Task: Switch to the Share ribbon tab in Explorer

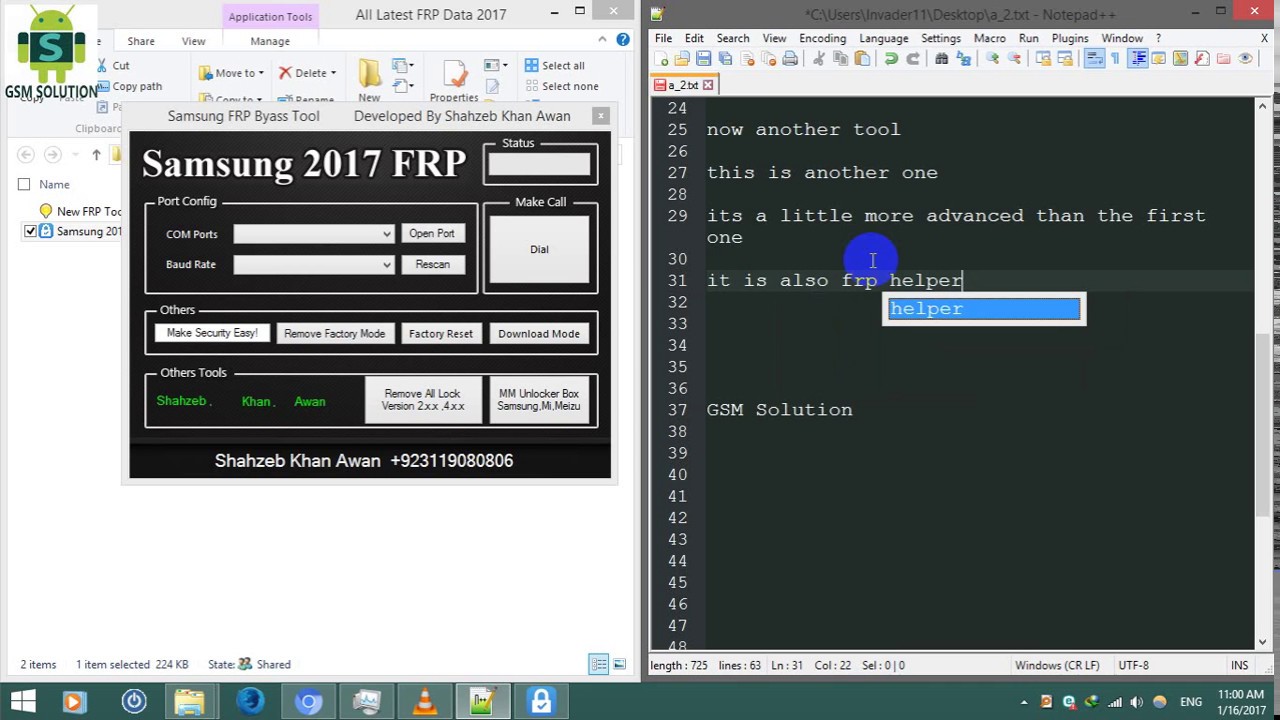Action: point(141,41)
